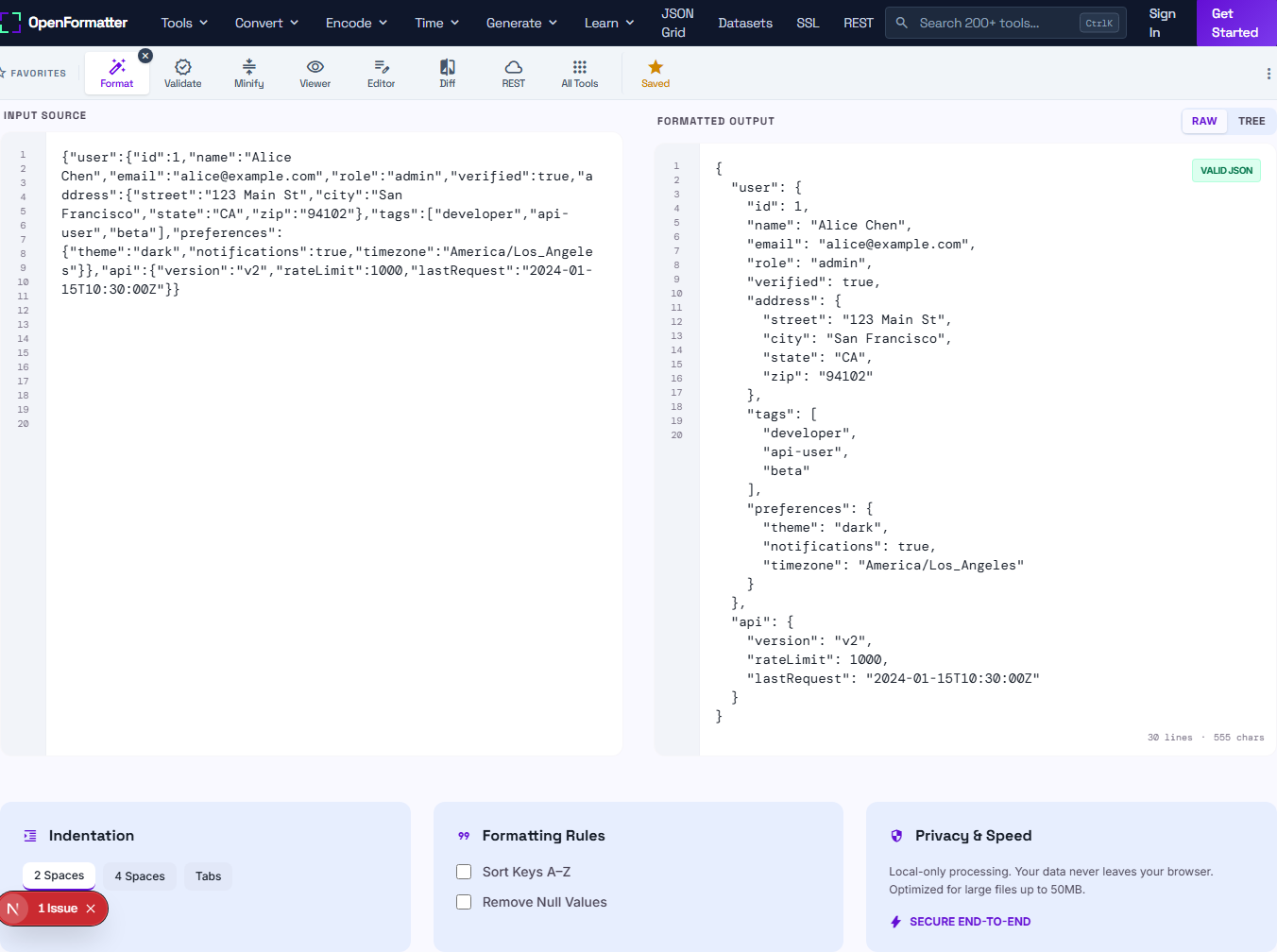1277x952 pixels.
Task: Click the 1 Issue button
Action: tap(58, 909)
